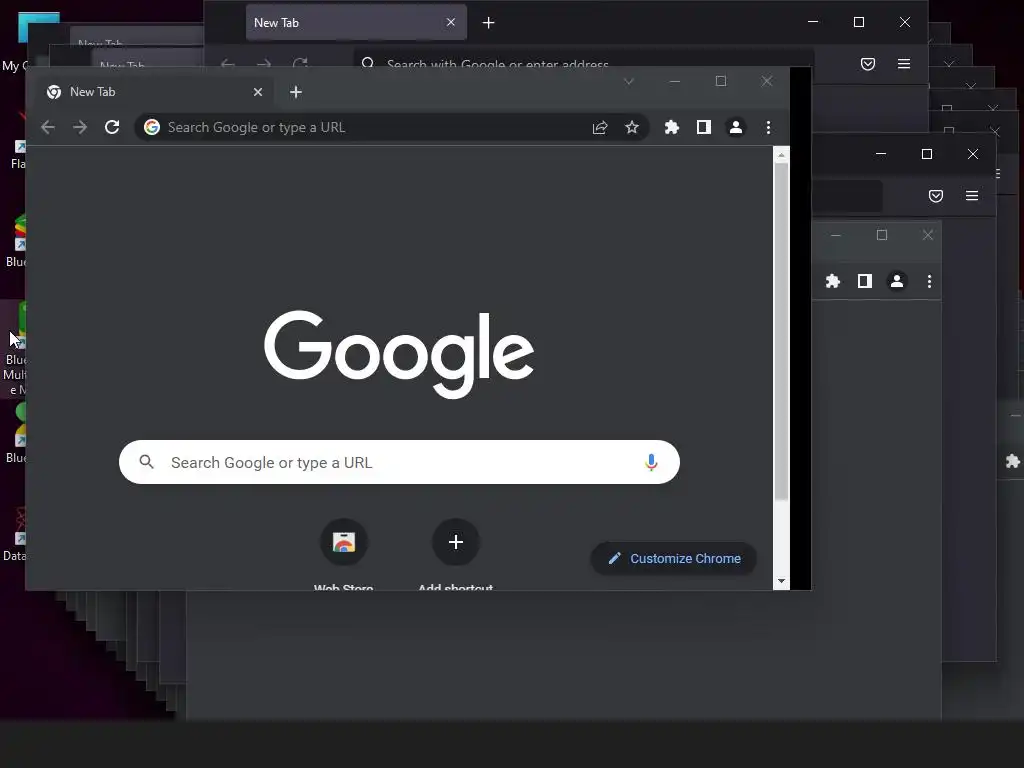Click the Chrome back arrow in front window
Image resolution: width=1024 pixels, height=768 pixels.
tap(48, 127)
